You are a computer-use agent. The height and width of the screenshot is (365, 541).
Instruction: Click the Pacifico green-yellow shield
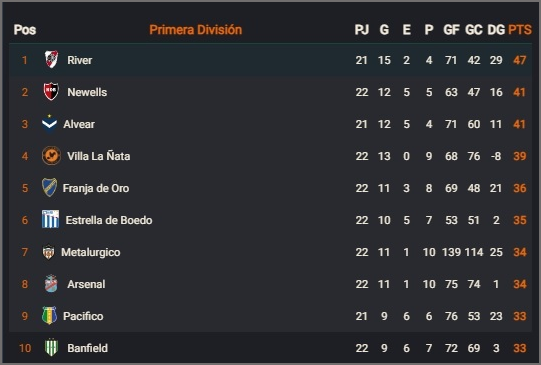pos(49,316)
